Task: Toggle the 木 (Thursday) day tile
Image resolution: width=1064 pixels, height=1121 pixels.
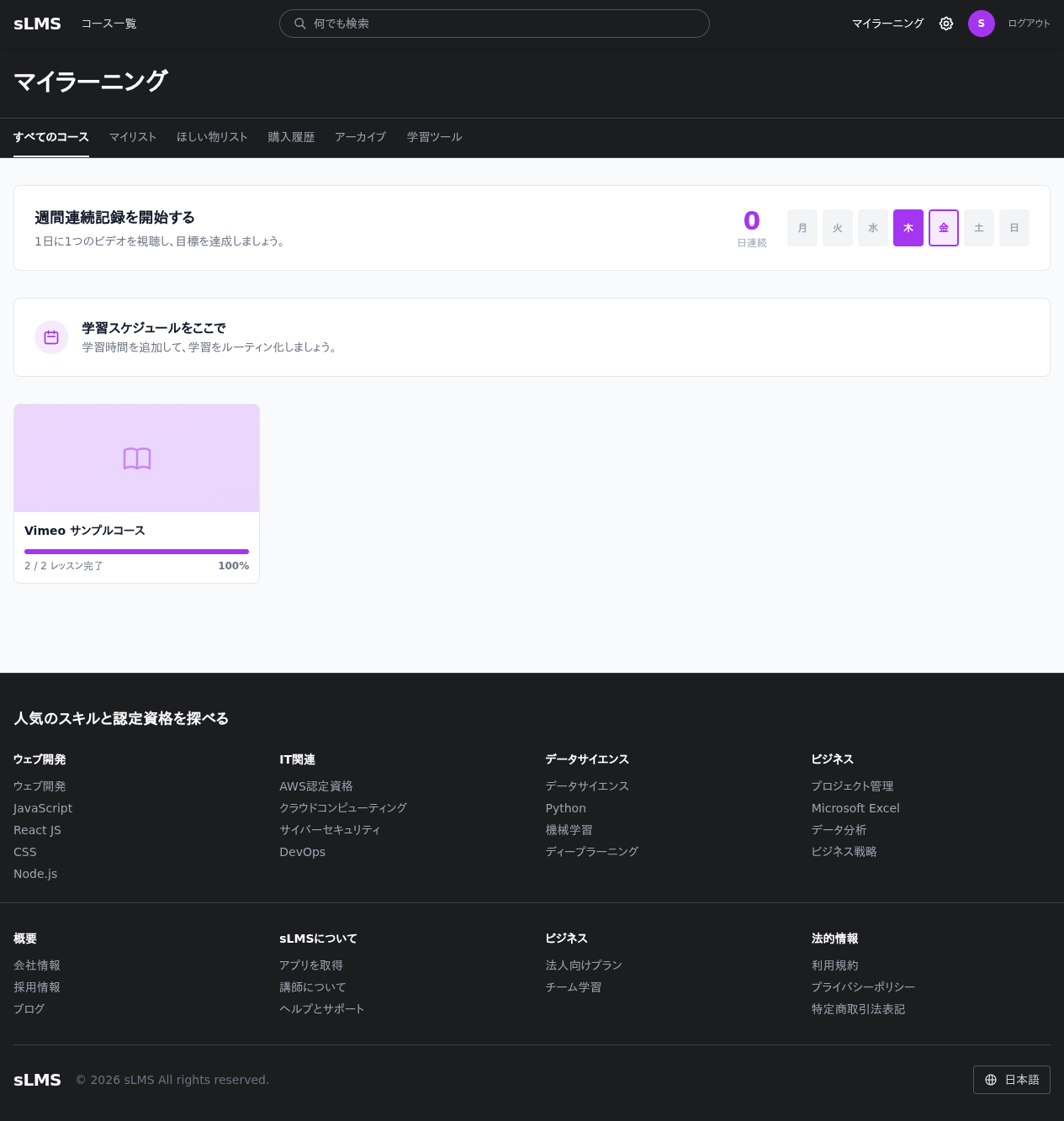Action: tap(908, 228)
